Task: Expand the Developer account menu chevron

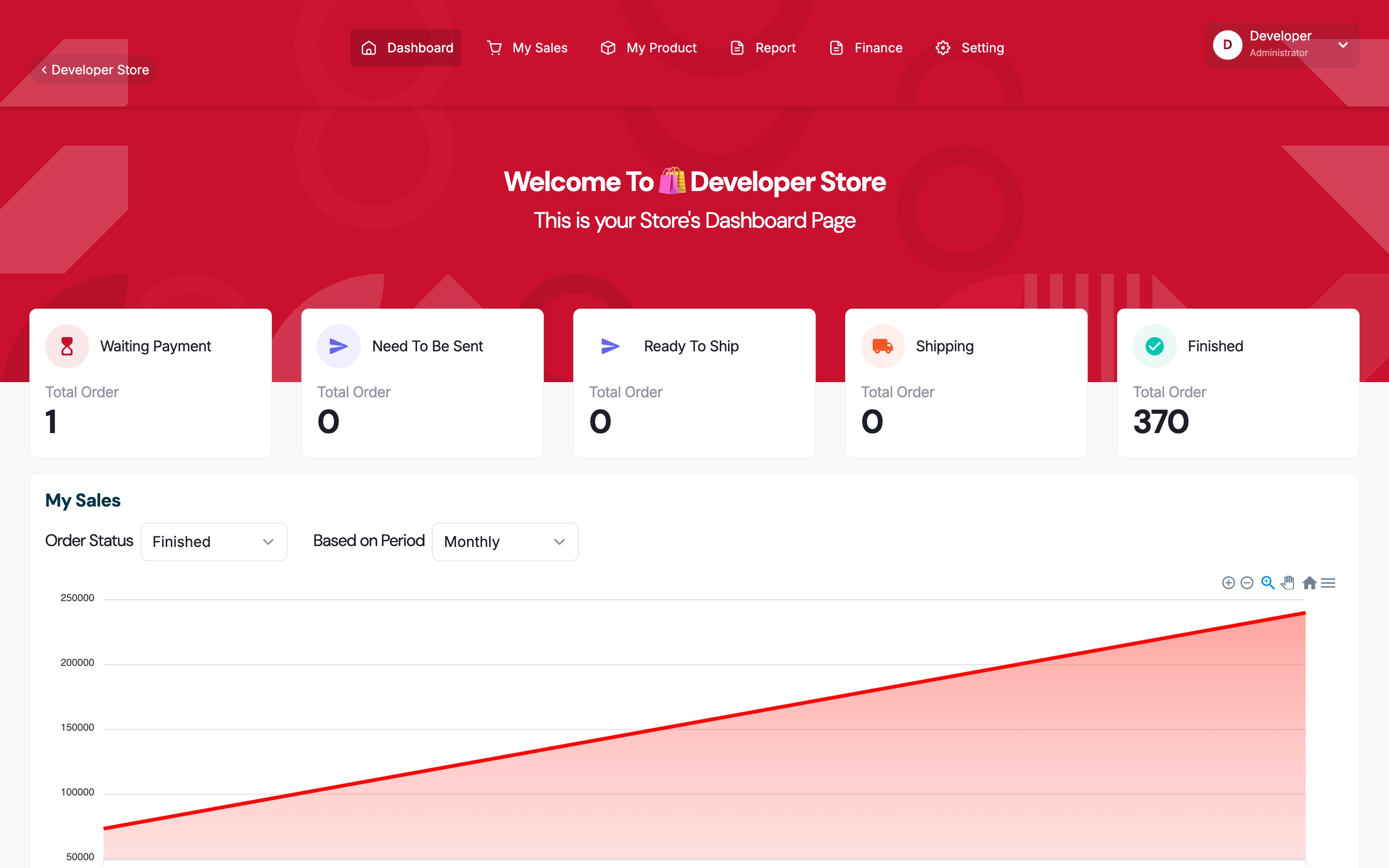Action: (1343, 45)
